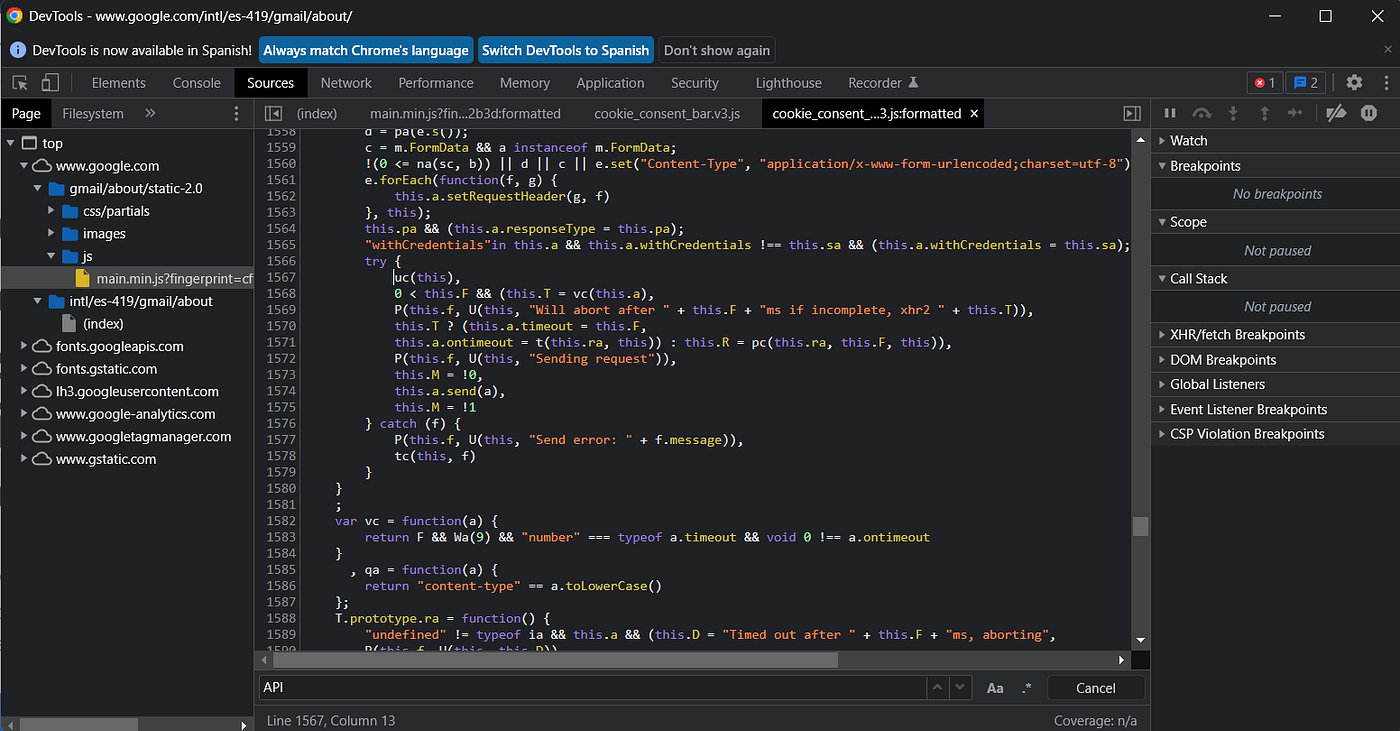
Task: Open the cookie_consent_bar.v3.js file tab
Action: coord(666,113)
